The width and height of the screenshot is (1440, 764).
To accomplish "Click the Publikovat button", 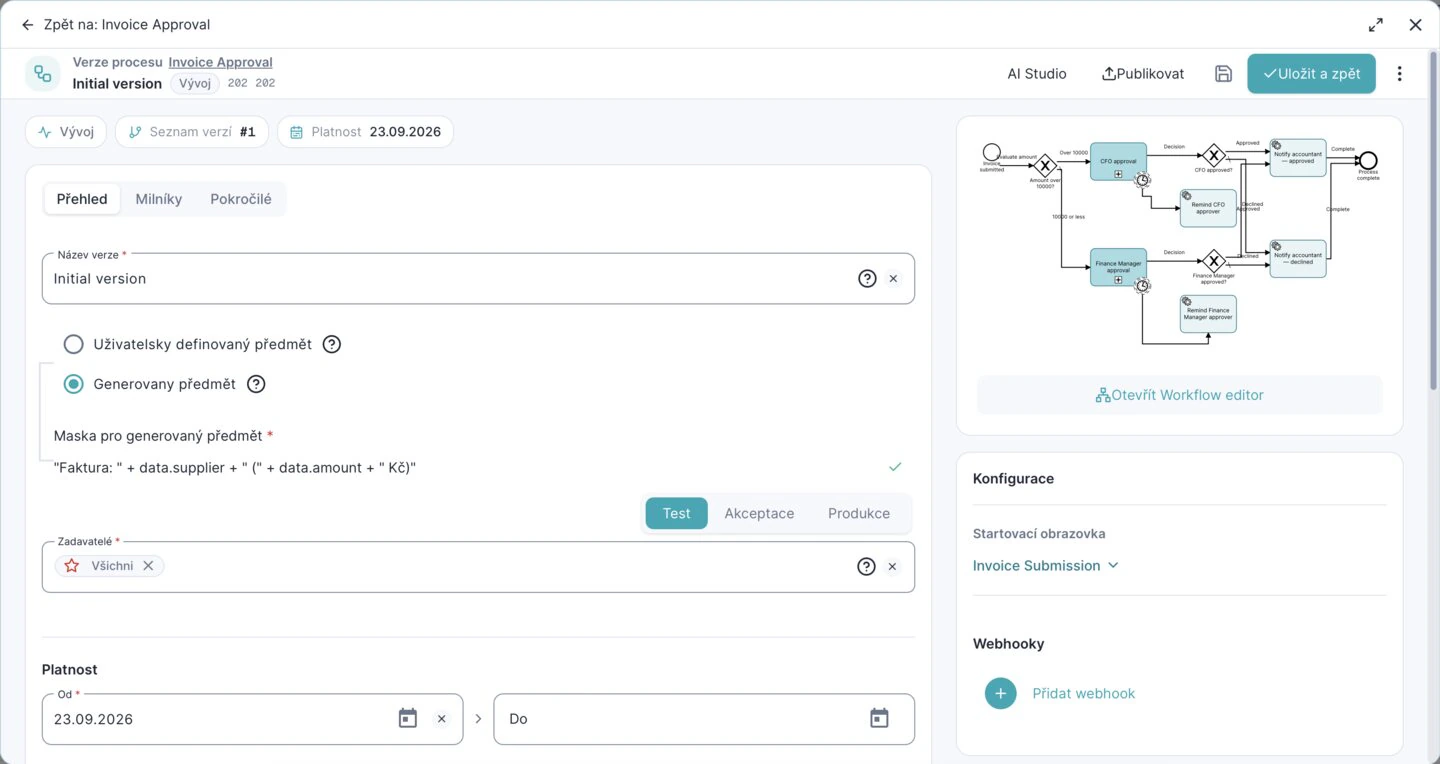I will point(1143,74).
